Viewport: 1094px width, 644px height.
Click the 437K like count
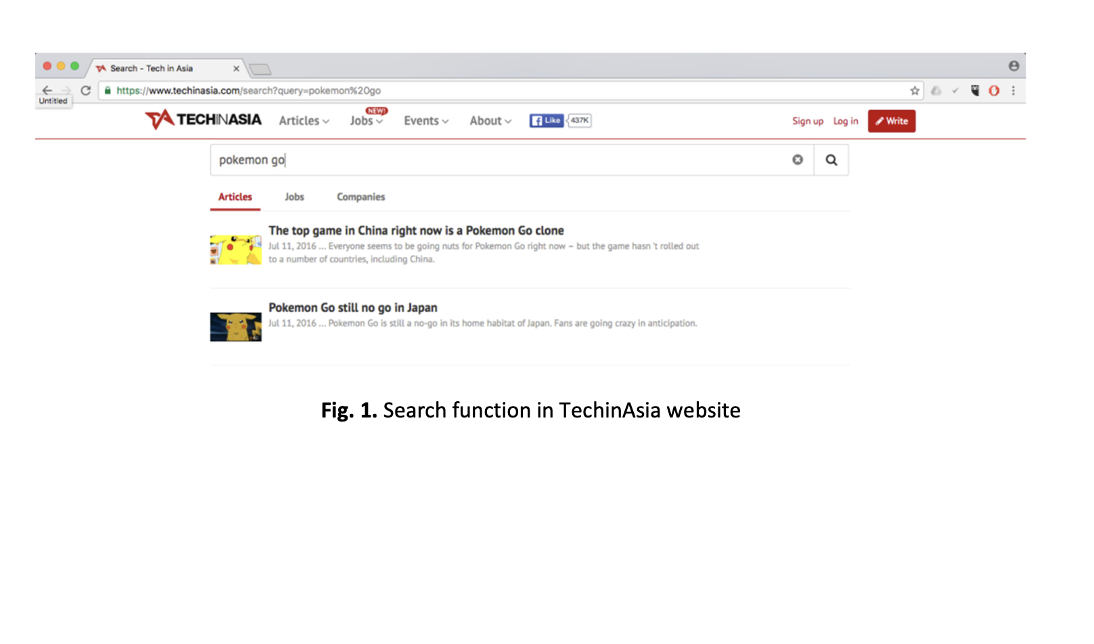click(579, 121)
